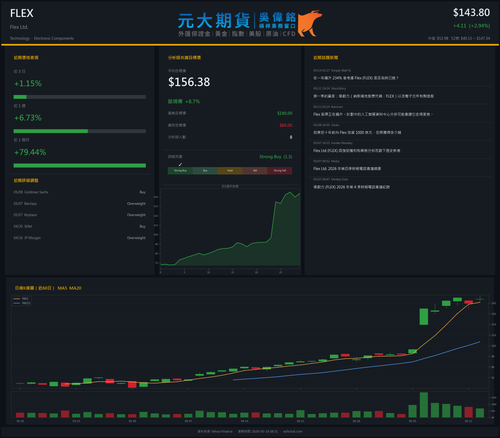Image resolution: width=500 pixels, height=438 pixels.
Task: Select the Hold rating segment
Action: pyautogui.click(x=230, y=171)
